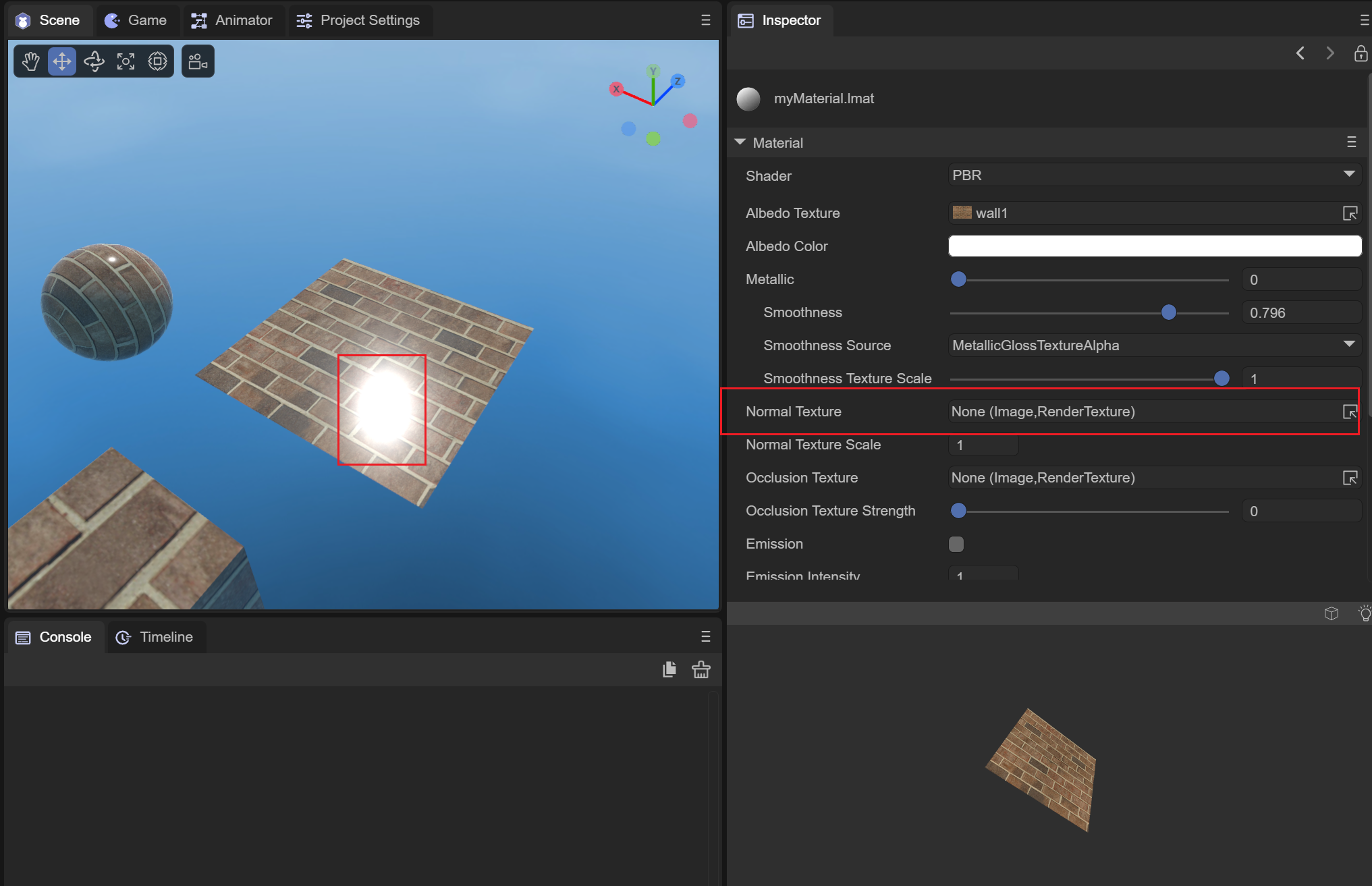Open the Shader PBR dropdown
The image size is (1372, 886).
1155,175
